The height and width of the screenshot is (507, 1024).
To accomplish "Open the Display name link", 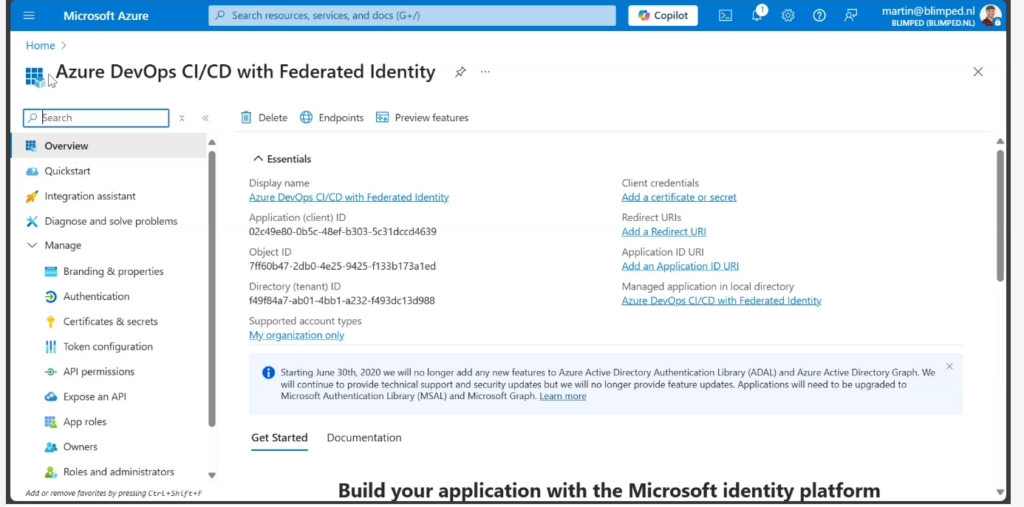I will [x=349, y=197].
